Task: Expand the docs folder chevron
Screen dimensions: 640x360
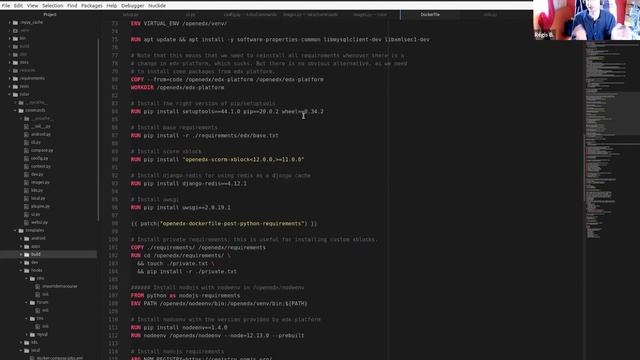Action: [10, 62]
